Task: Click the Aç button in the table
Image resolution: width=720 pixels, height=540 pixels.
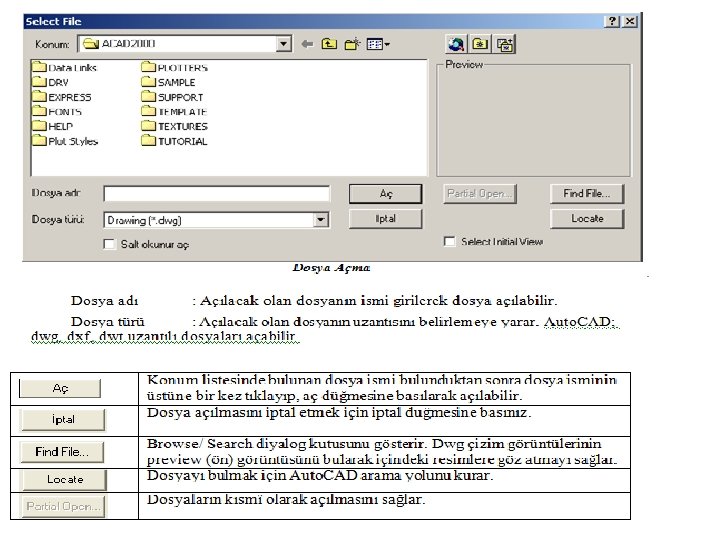Action: click(60, 388)
